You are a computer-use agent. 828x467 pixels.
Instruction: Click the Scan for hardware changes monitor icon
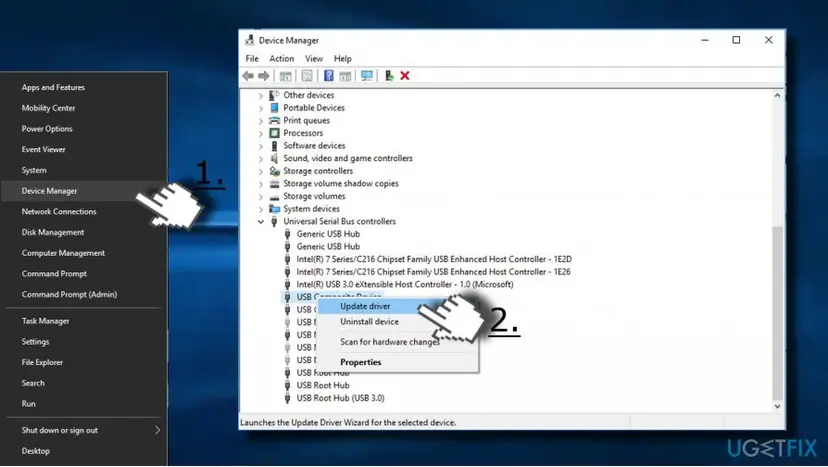pyautogui.click(x=366, y=76)
